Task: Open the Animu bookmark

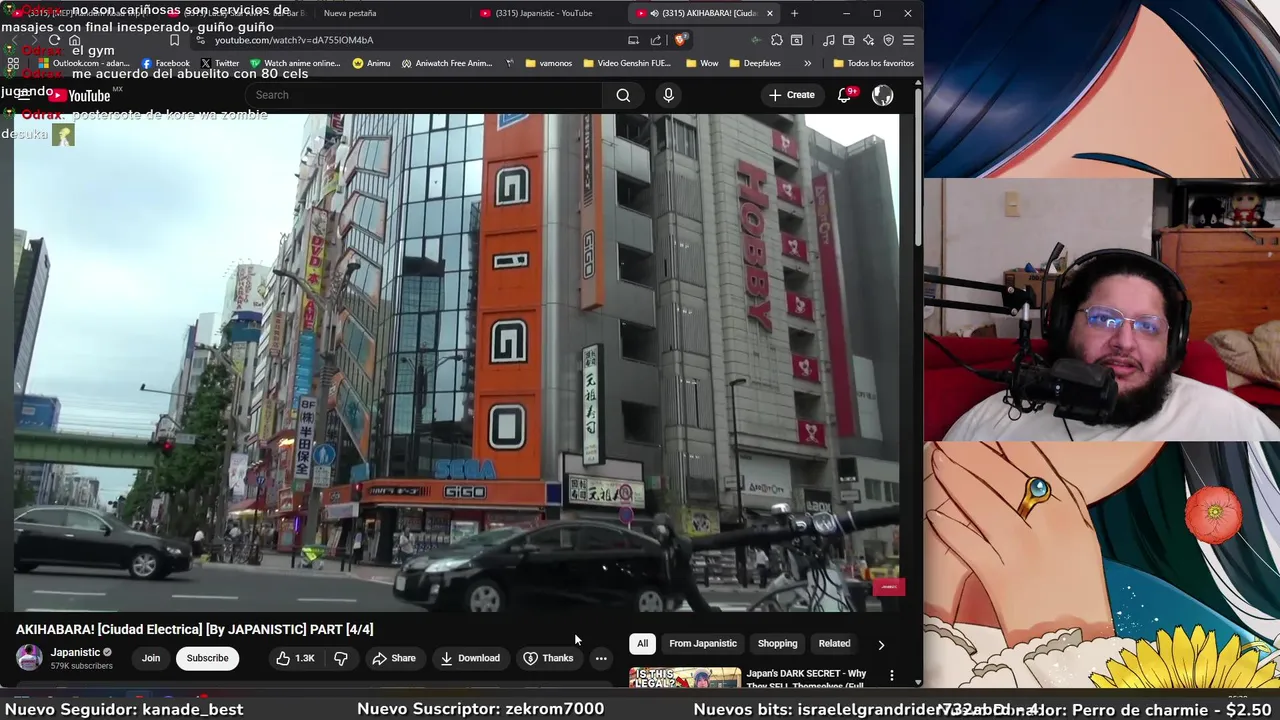Action: [371, 63]
